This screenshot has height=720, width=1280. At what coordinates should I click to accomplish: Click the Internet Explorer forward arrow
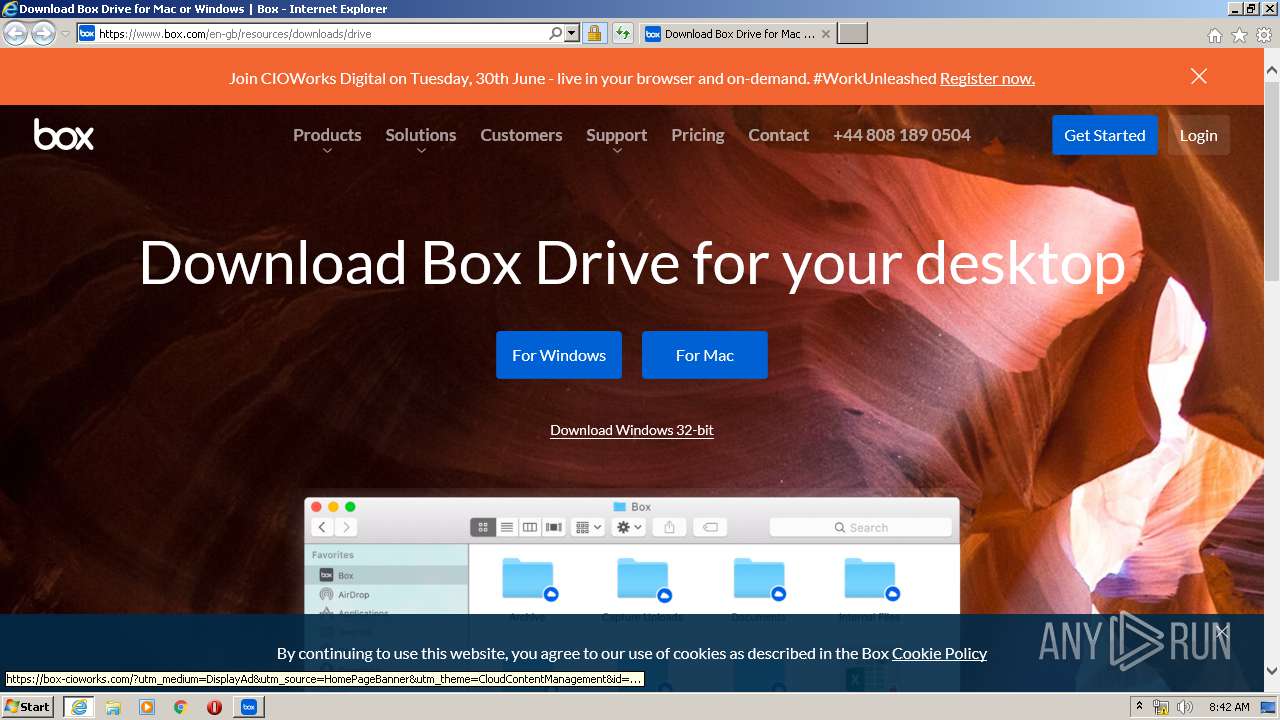[x=43, y=33]
